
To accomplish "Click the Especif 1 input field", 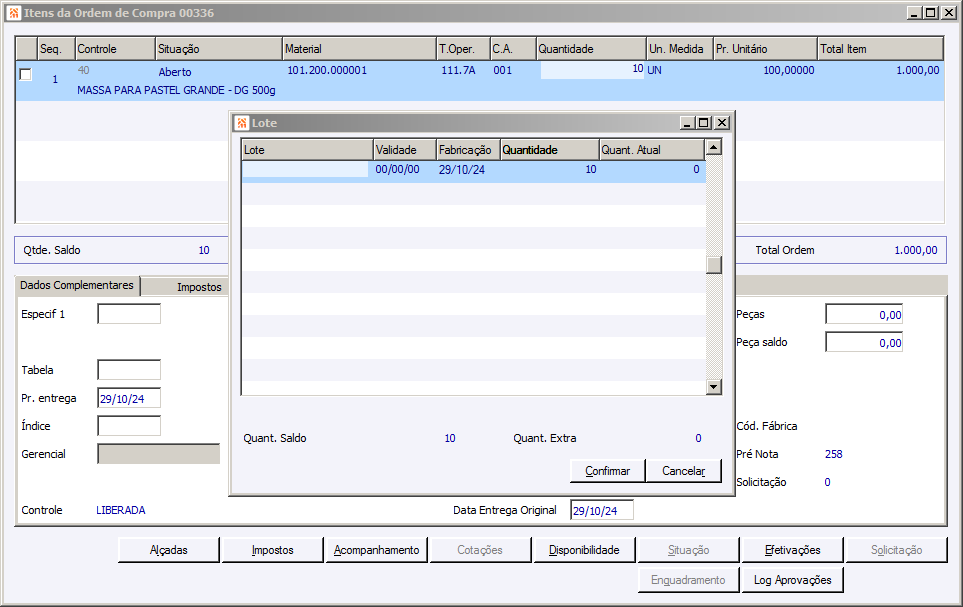I will 129,314.
